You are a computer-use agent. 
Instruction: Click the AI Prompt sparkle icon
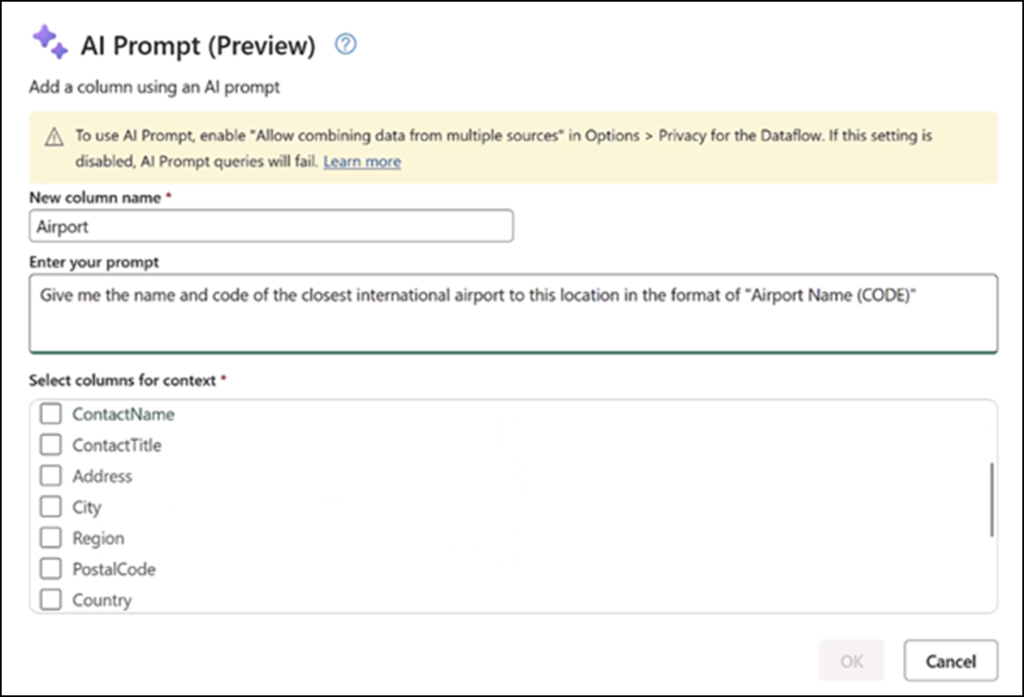coord(50,43)
